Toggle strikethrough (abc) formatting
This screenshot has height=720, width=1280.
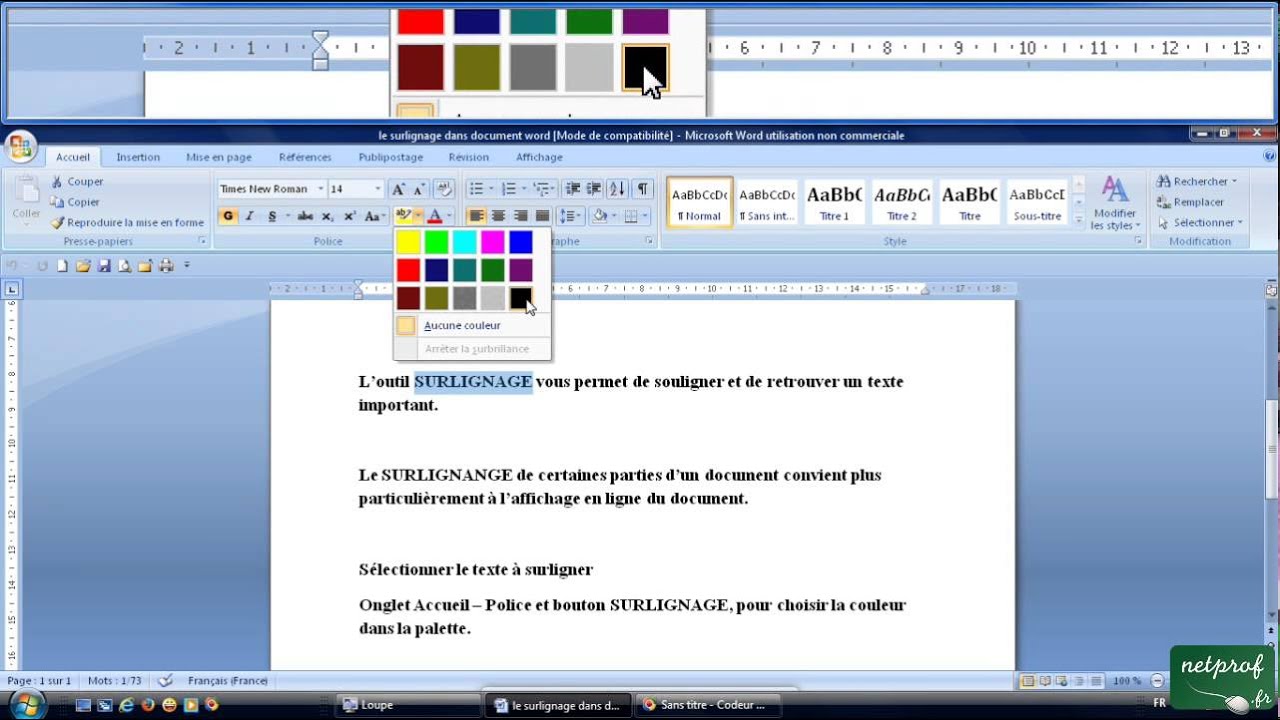[305, 216]
